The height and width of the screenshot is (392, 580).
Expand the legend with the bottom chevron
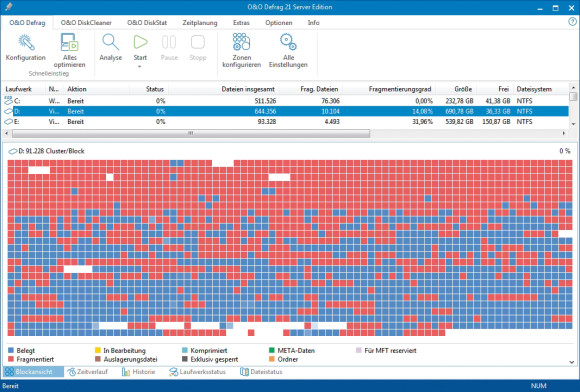(572, 362)
